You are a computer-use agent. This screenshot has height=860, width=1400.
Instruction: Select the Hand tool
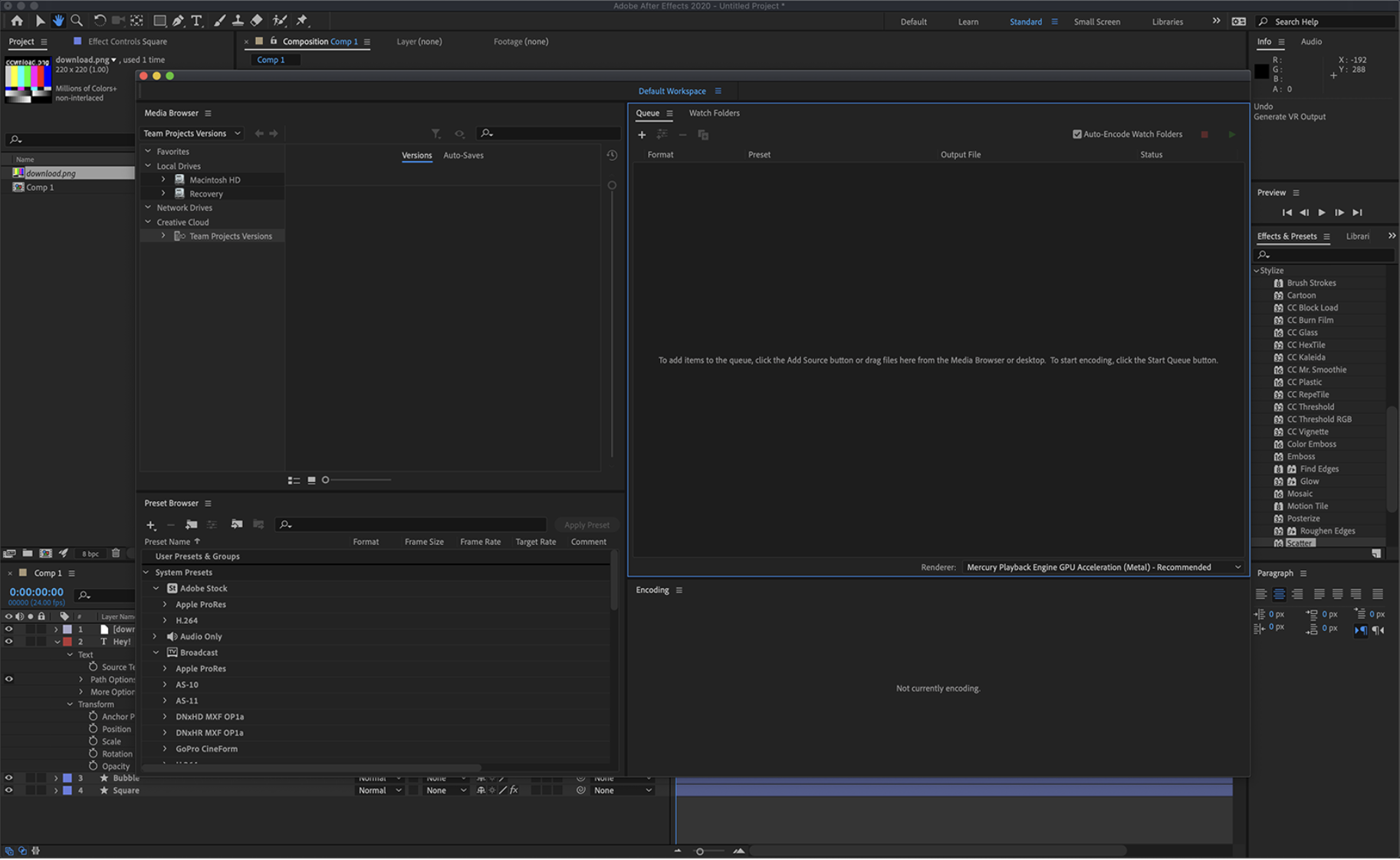(58, 21)
